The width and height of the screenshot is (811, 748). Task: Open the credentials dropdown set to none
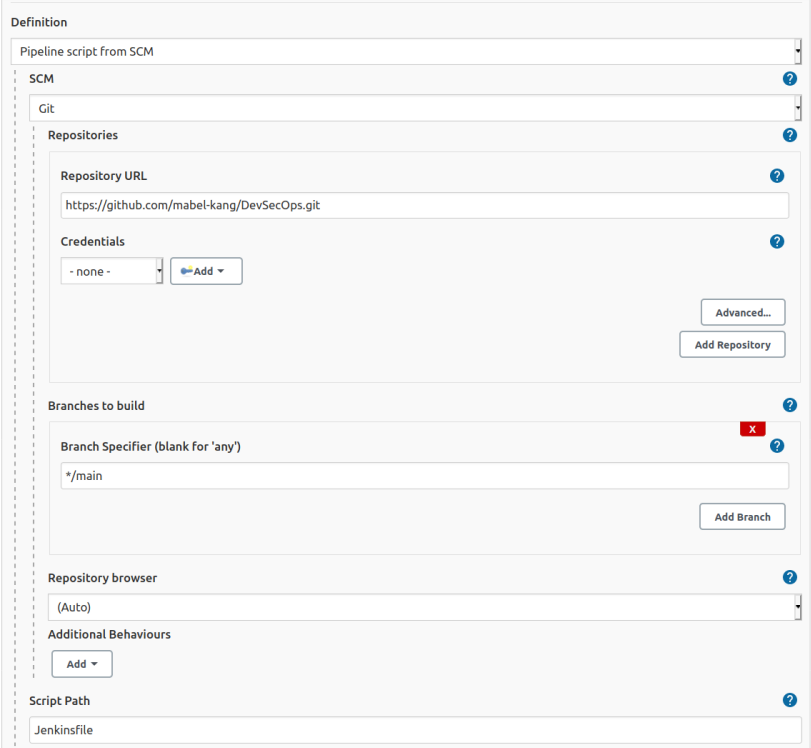110,270
